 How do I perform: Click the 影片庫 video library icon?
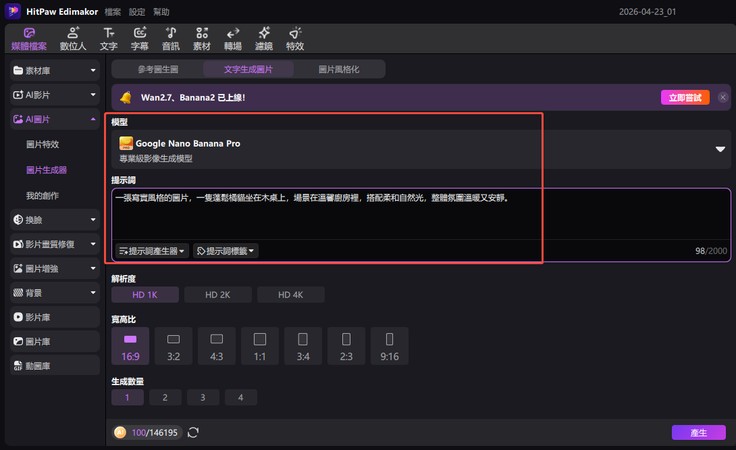[x=18, y=317]
